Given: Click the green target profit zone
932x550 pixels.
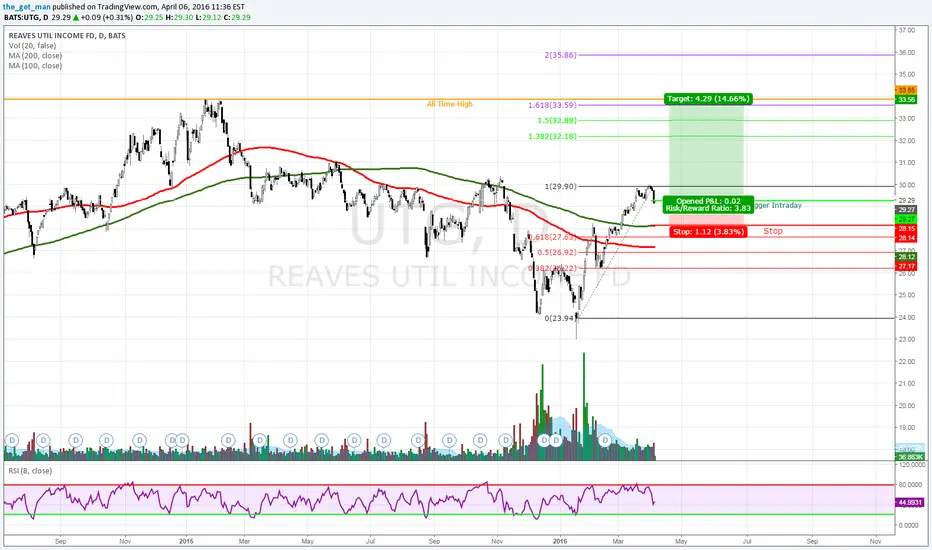Looking at the screenshot, I should click(706, 149).
